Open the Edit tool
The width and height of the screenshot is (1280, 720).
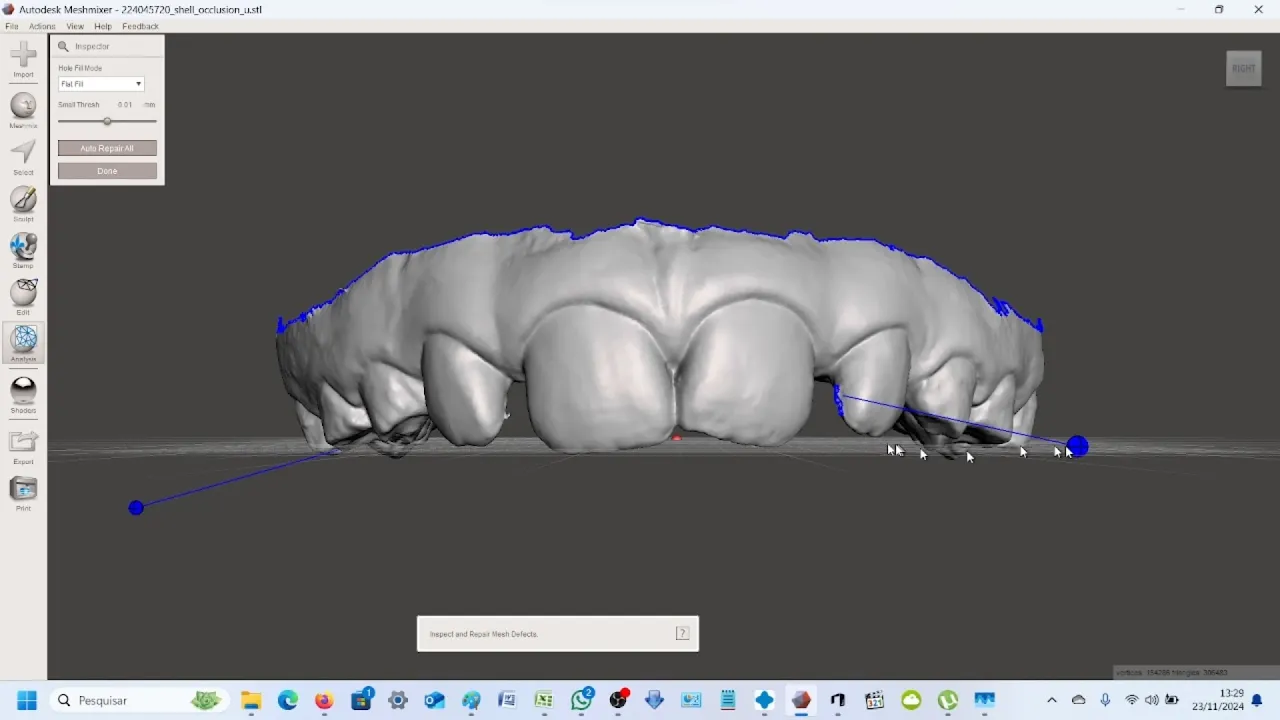tap(23, 297)
